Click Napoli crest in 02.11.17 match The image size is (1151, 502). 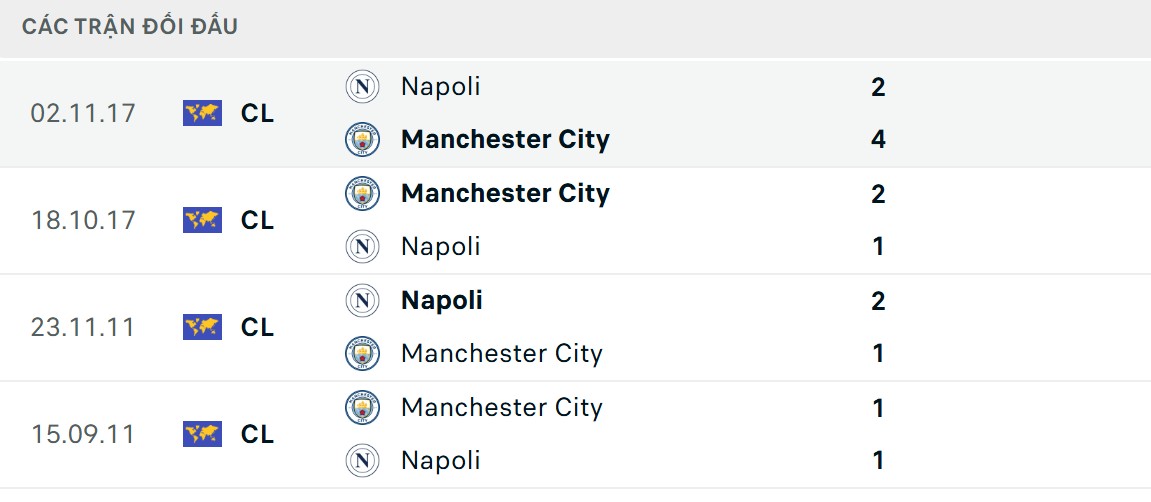pyautogui.click(x=362, y=87)
